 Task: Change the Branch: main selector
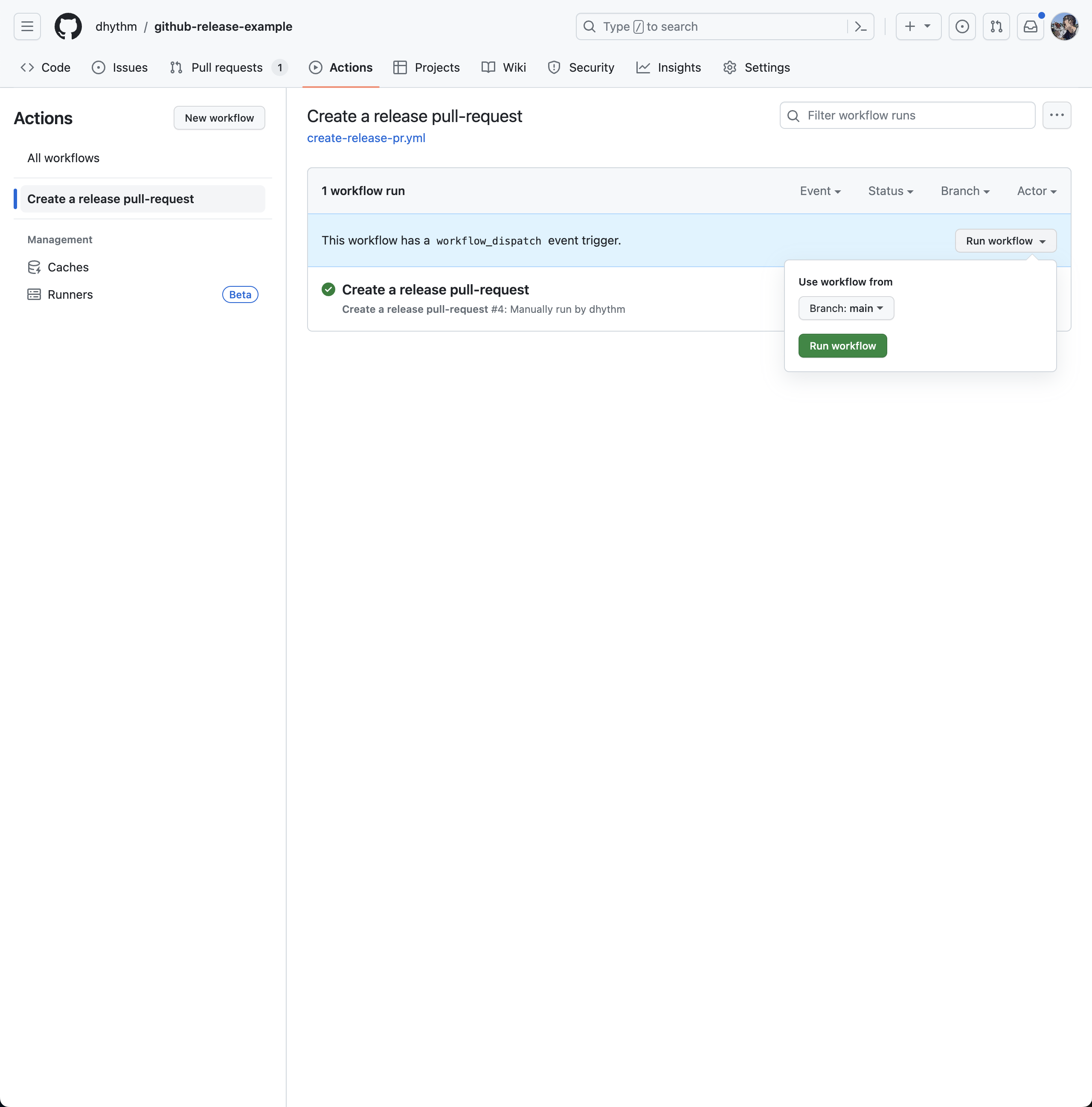pos(846,308)
